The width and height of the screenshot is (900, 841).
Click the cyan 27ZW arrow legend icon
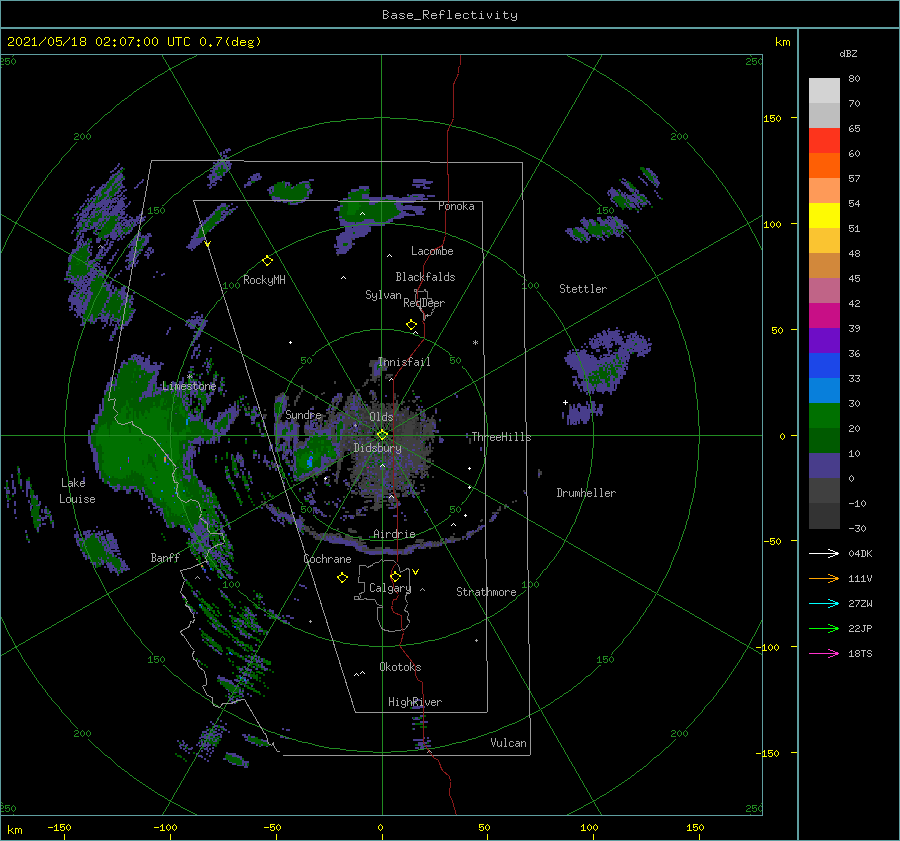click(x=824, y=603)
